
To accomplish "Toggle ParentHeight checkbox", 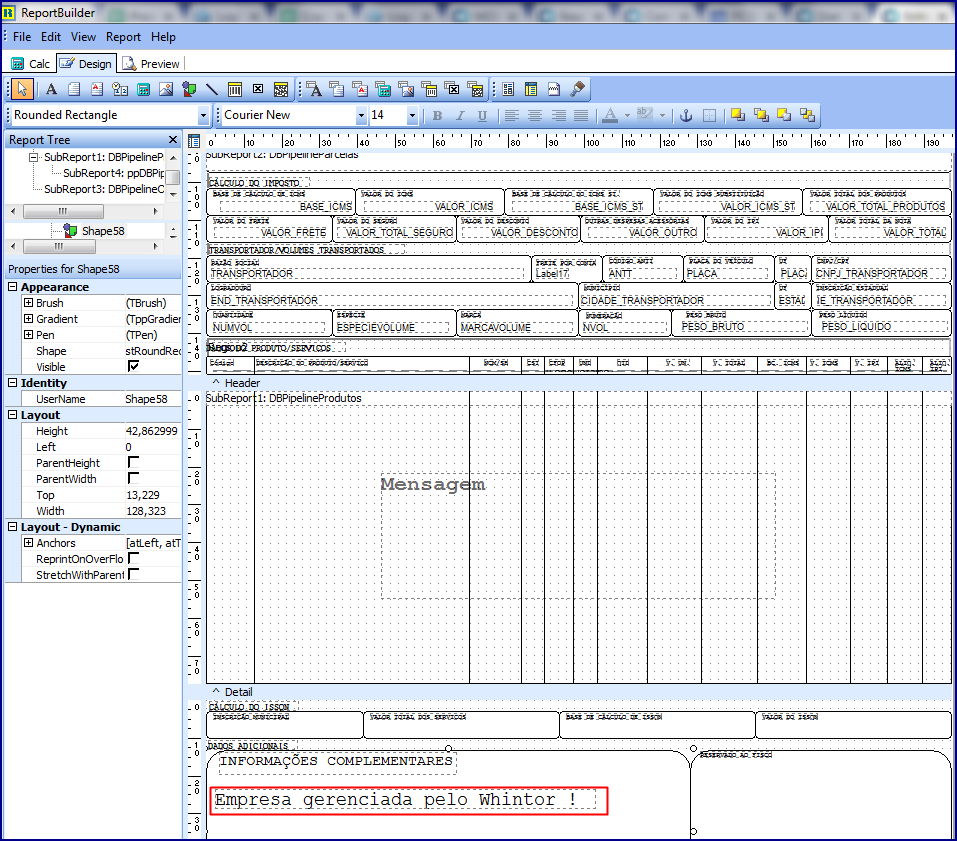I will (x=133, y=462).
